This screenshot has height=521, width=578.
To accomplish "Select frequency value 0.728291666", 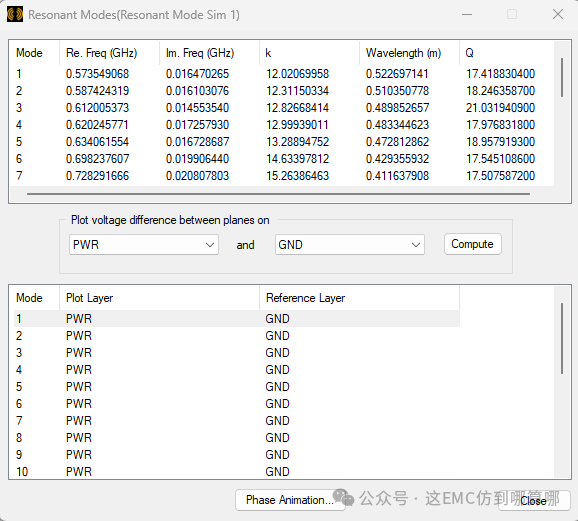I will (x=97, y=176).
